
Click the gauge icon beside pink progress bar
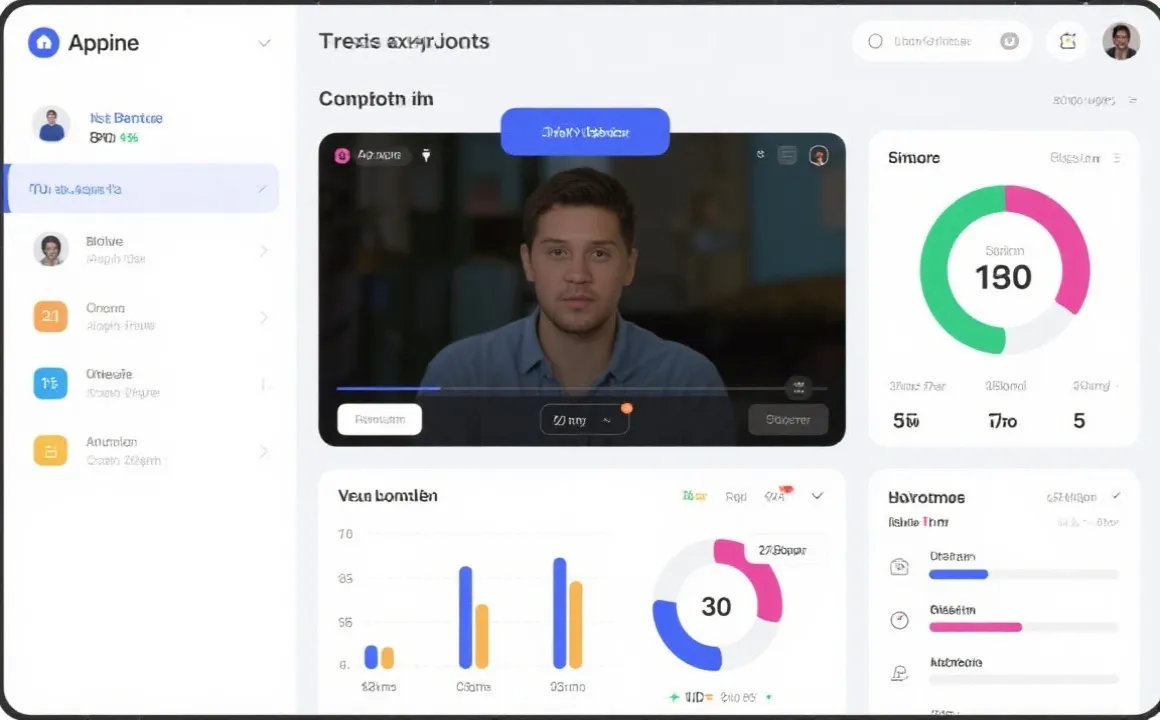(899, 620)
